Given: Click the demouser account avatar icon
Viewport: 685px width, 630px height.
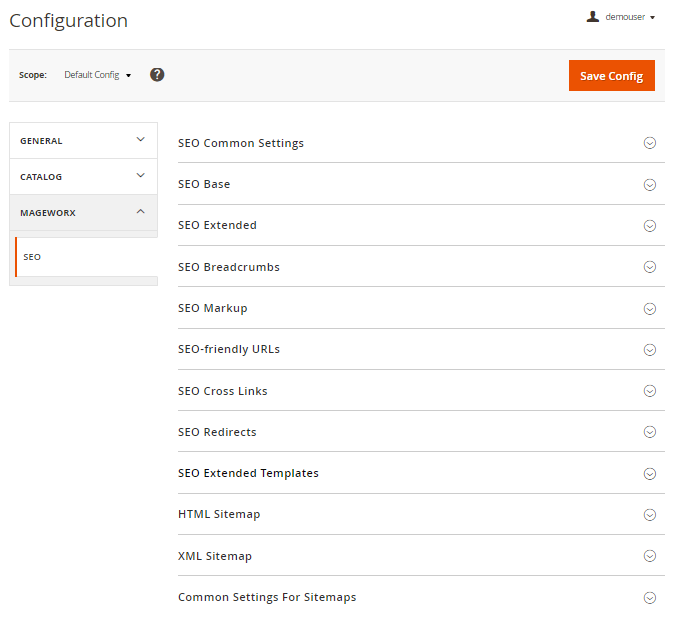Looking at the screenshot, I should (593, 17).
